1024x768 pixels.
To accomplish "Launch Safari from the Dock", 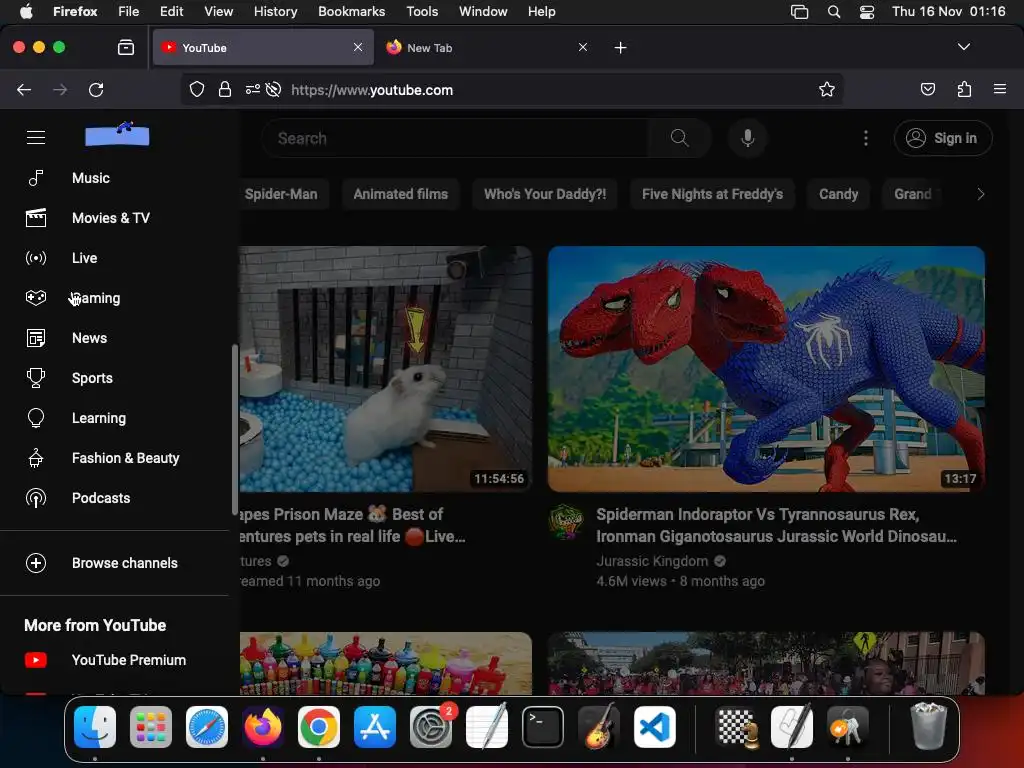I will (207, 727).
